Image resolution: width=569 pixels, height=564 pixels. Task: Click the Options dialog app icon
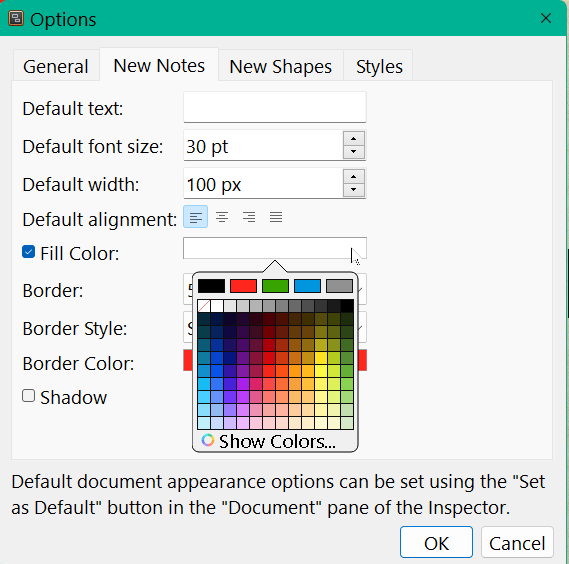click(x=16, y=18)
